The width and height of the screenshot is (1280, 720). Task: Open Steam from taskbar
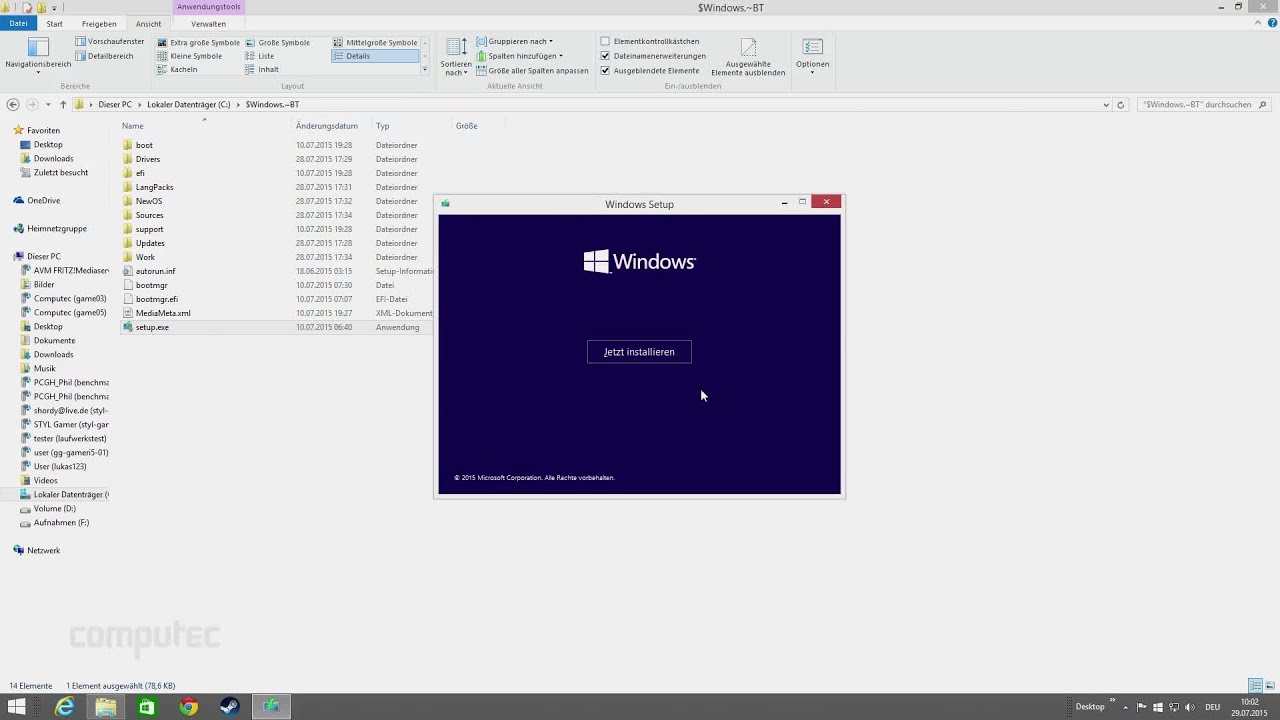[x=229, y=707]
